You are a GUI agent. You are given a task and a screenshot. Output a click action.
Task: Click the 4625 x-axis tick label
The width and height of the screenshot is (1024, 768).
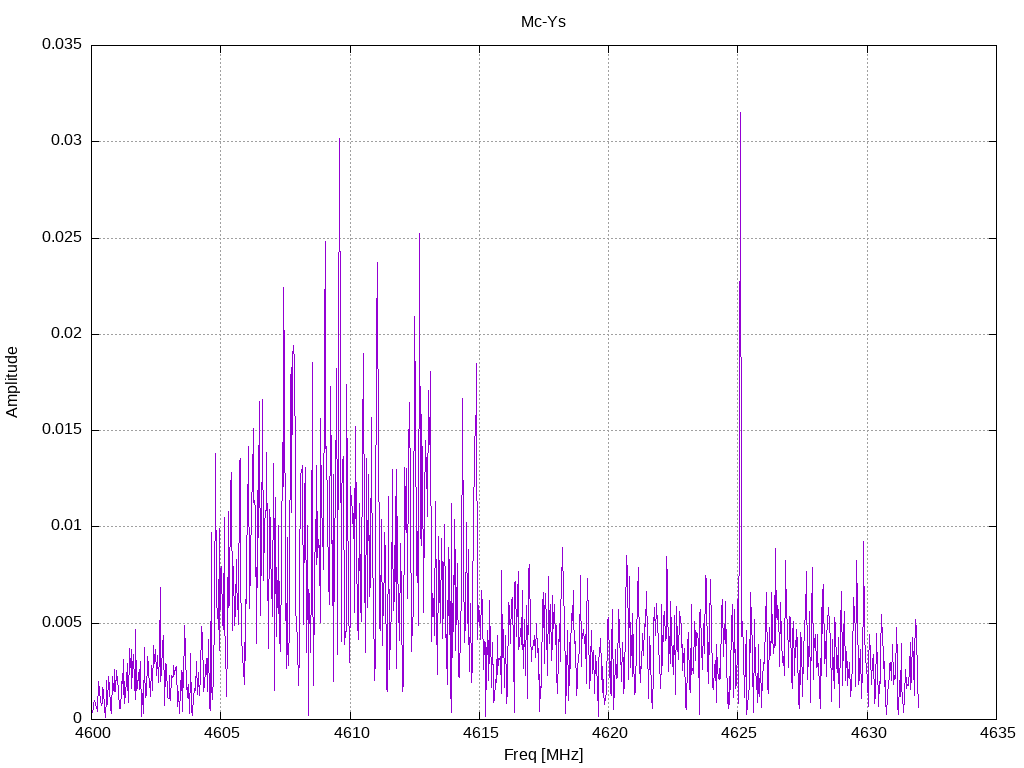(x=737, y=733)
